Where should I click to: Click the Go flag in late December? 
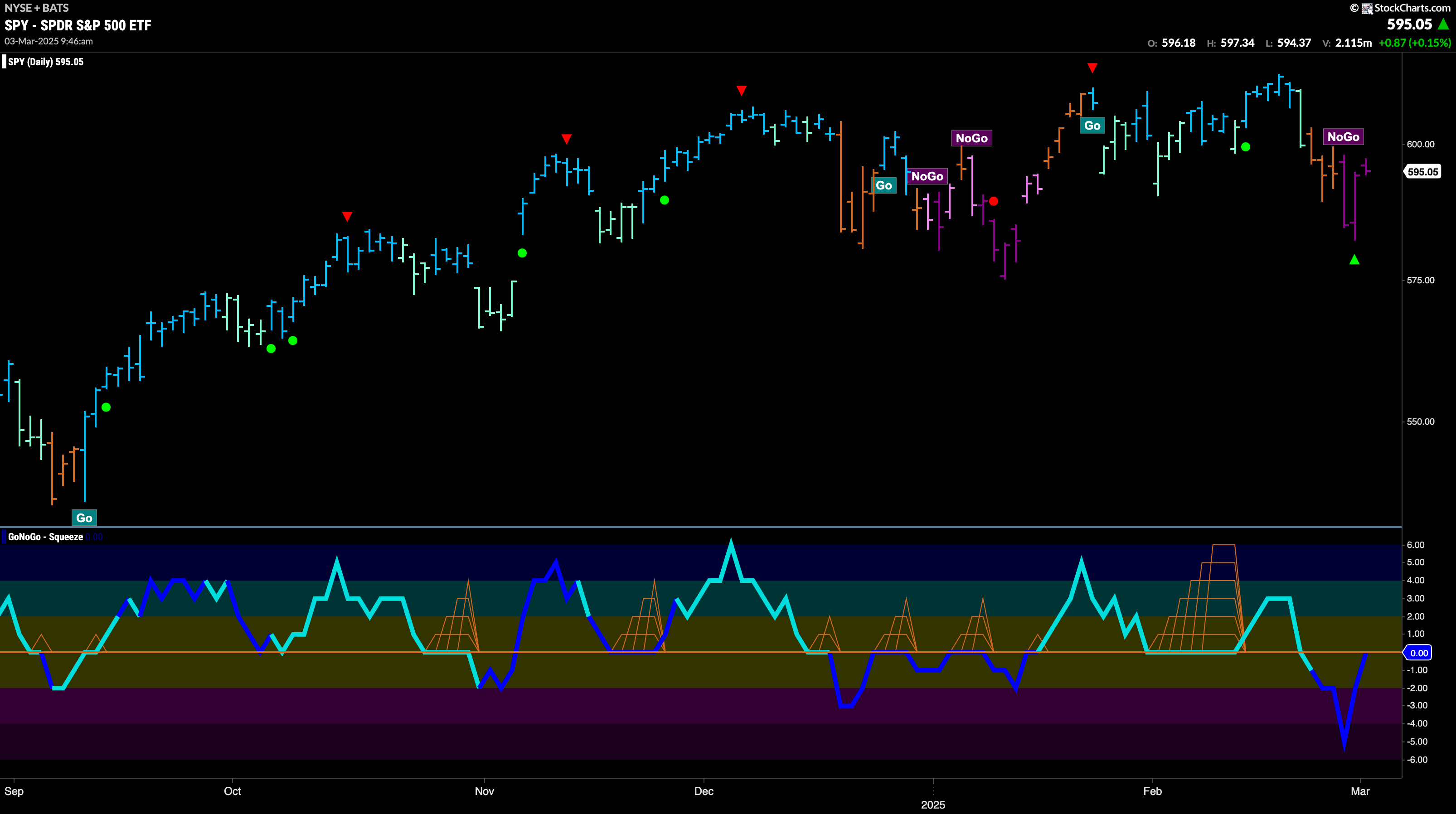[883, 185]
